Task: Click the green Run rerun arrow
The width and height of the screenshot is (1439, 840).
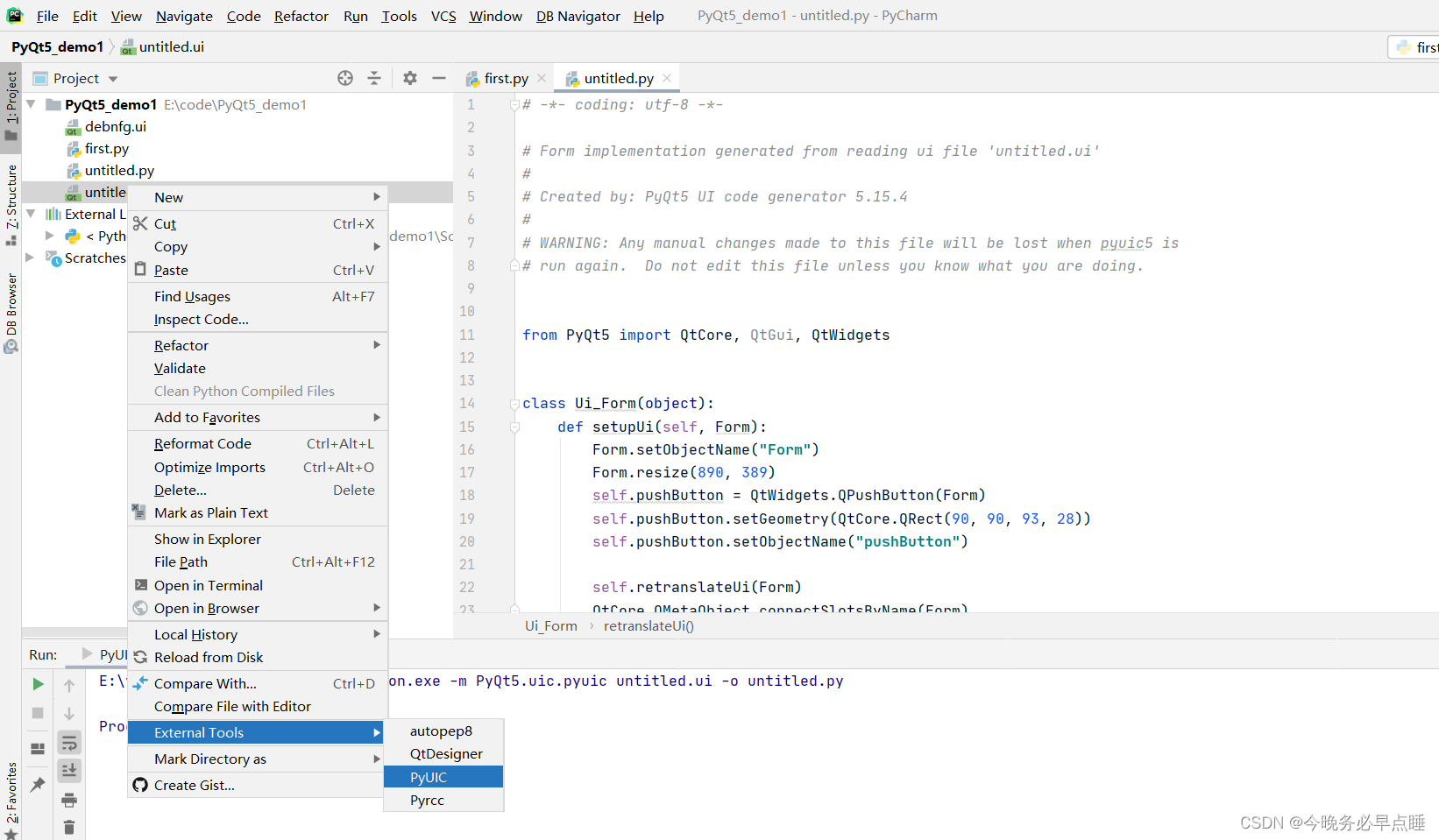Action: tap(38, 684)
